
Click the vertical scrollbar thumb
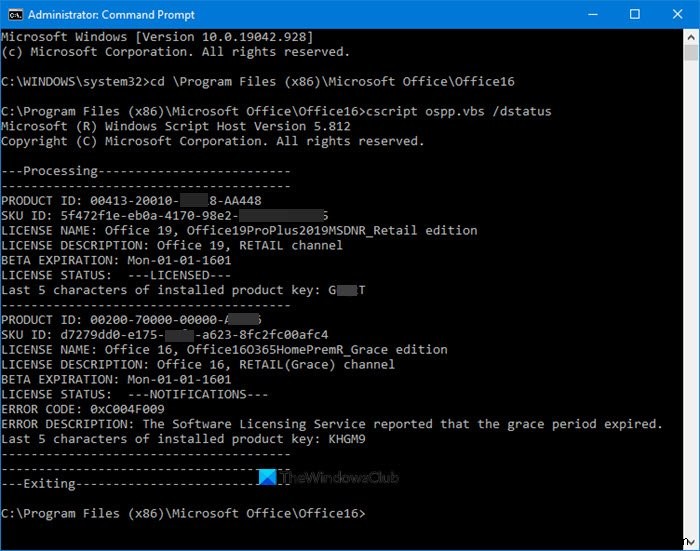[691, 53]
